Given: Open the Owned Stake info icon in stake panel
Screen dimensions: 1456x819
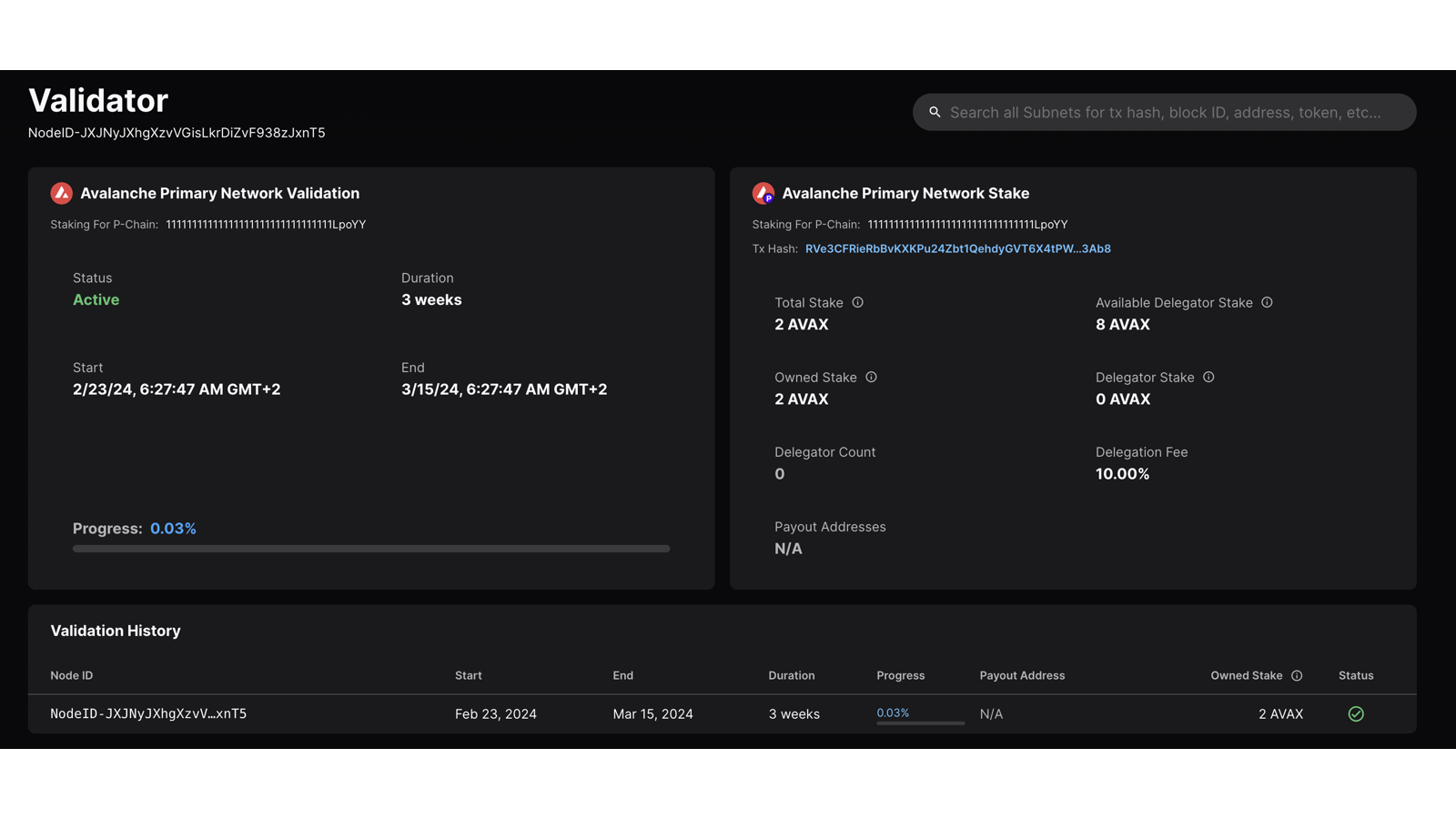Looking at the screenshot, I should [x=871, y=377].
